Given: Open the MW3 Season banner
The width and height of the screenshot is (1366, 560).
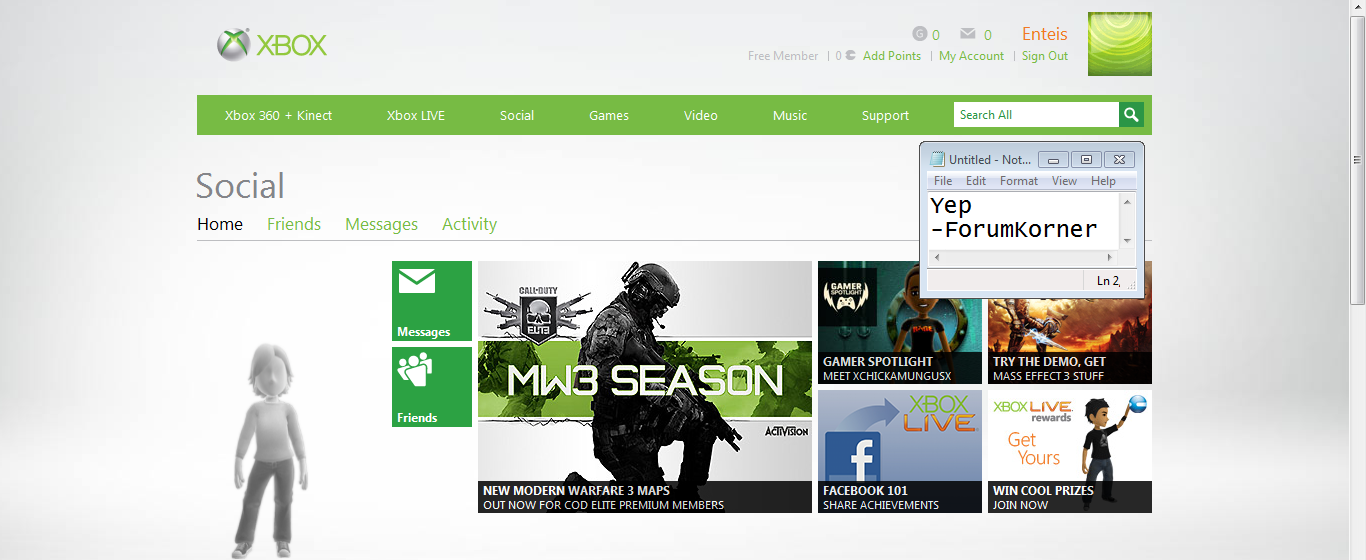Looking at the screenshot, I should tap(645, 387).
